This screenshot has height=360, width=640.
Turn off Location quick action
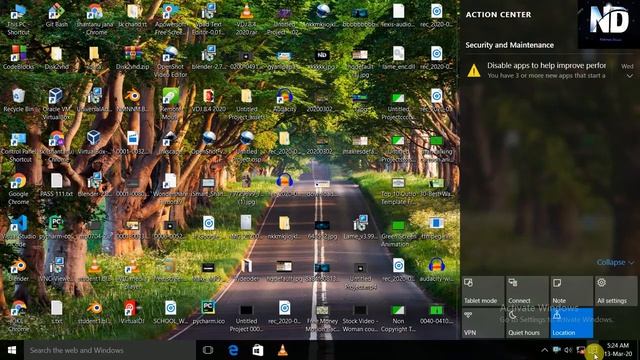571,323
